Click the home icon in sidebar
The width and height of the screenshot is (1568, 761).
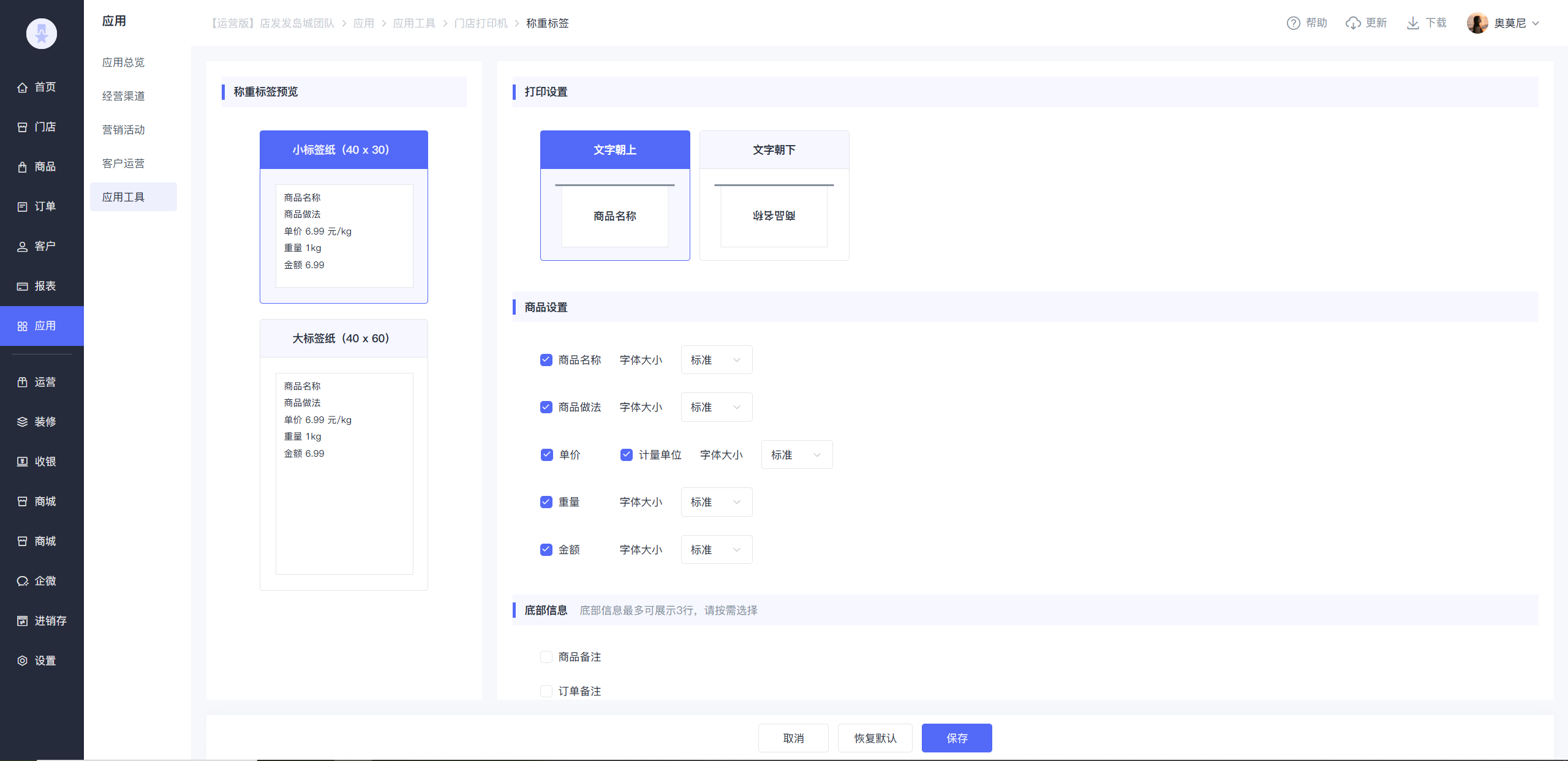[23, 88]
